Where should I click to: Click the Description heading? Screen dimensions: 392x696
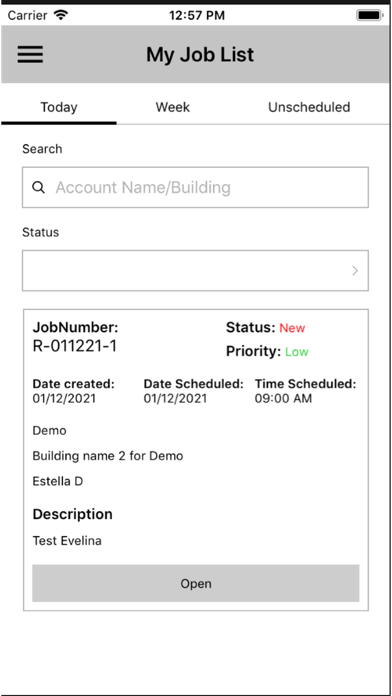[73, 514]
